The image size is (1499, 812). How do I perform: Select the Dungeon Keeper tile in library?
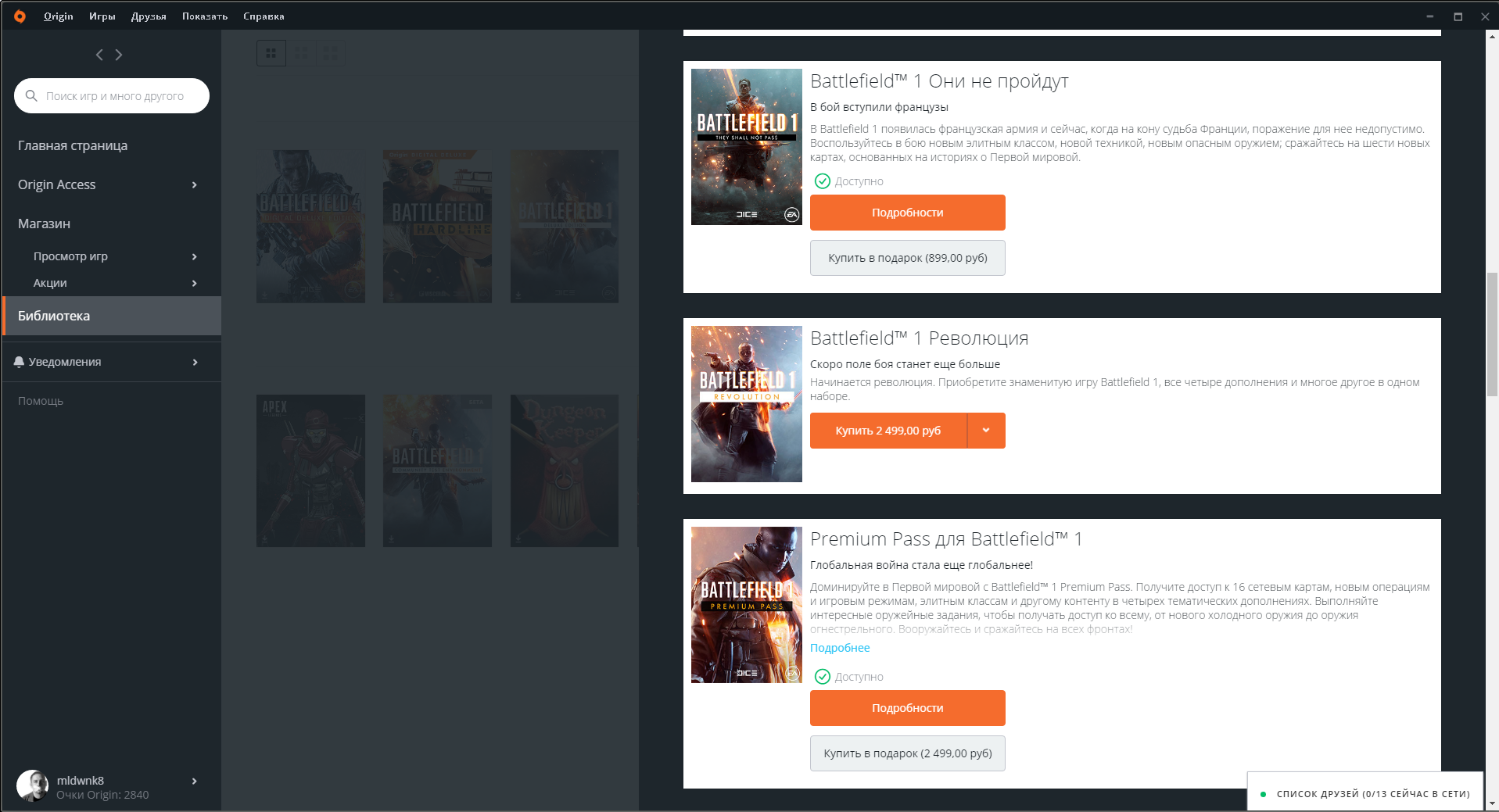pos(564,470)
